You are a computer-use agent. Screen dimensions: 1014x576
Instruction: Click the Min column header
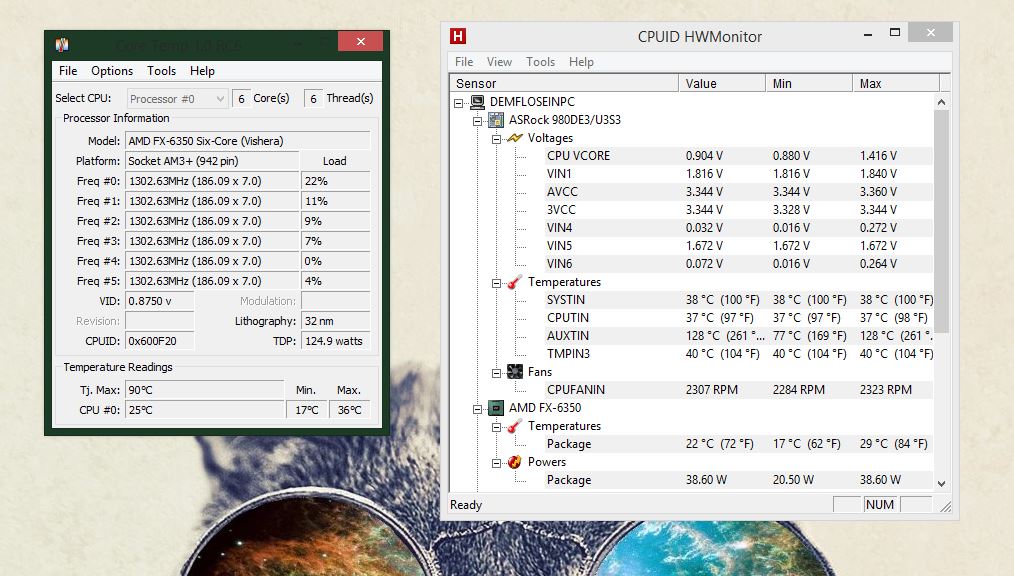coord(809,83)
